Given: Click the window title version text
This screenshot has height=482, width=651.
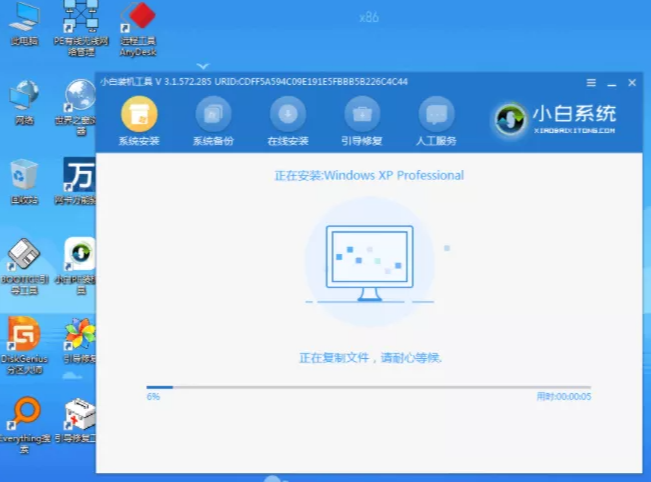Looking at the screenshot, I should pos(254,82).
